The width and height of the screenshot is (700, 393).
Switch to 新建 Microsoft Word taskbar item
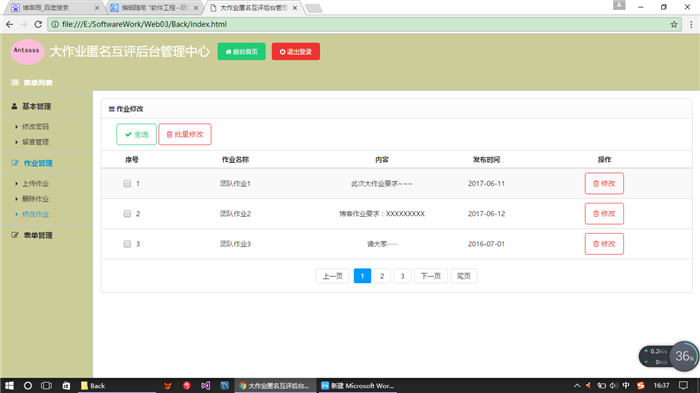(358, 385)
